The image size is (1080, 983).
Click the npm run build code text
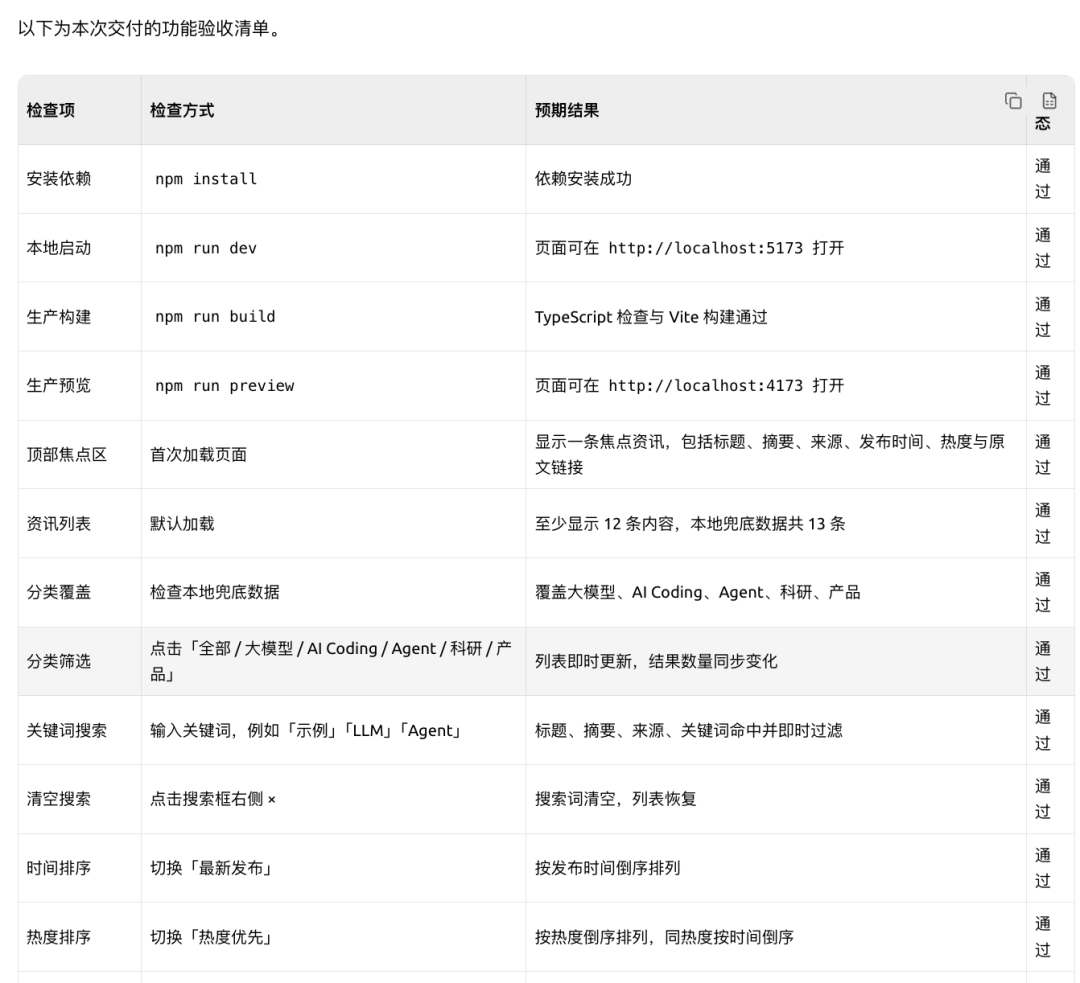215,317
